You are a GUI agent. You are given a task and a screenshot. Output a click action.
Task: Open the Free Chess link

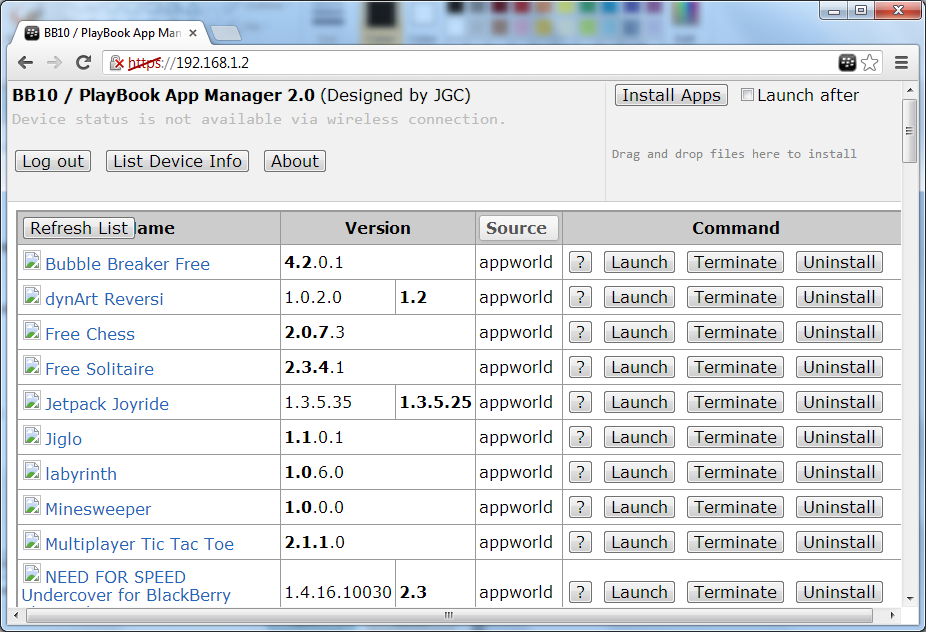click(90, 334)
